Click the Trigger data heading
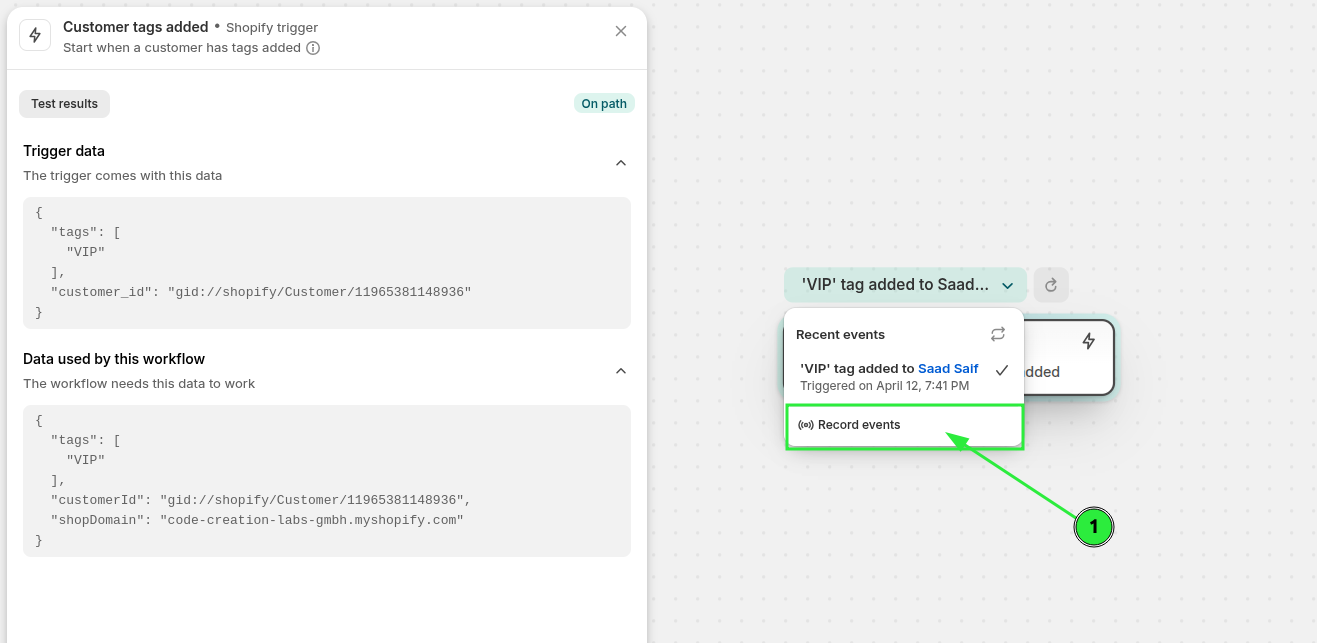This screenshot has height=643, width=1317. (64, 151)
